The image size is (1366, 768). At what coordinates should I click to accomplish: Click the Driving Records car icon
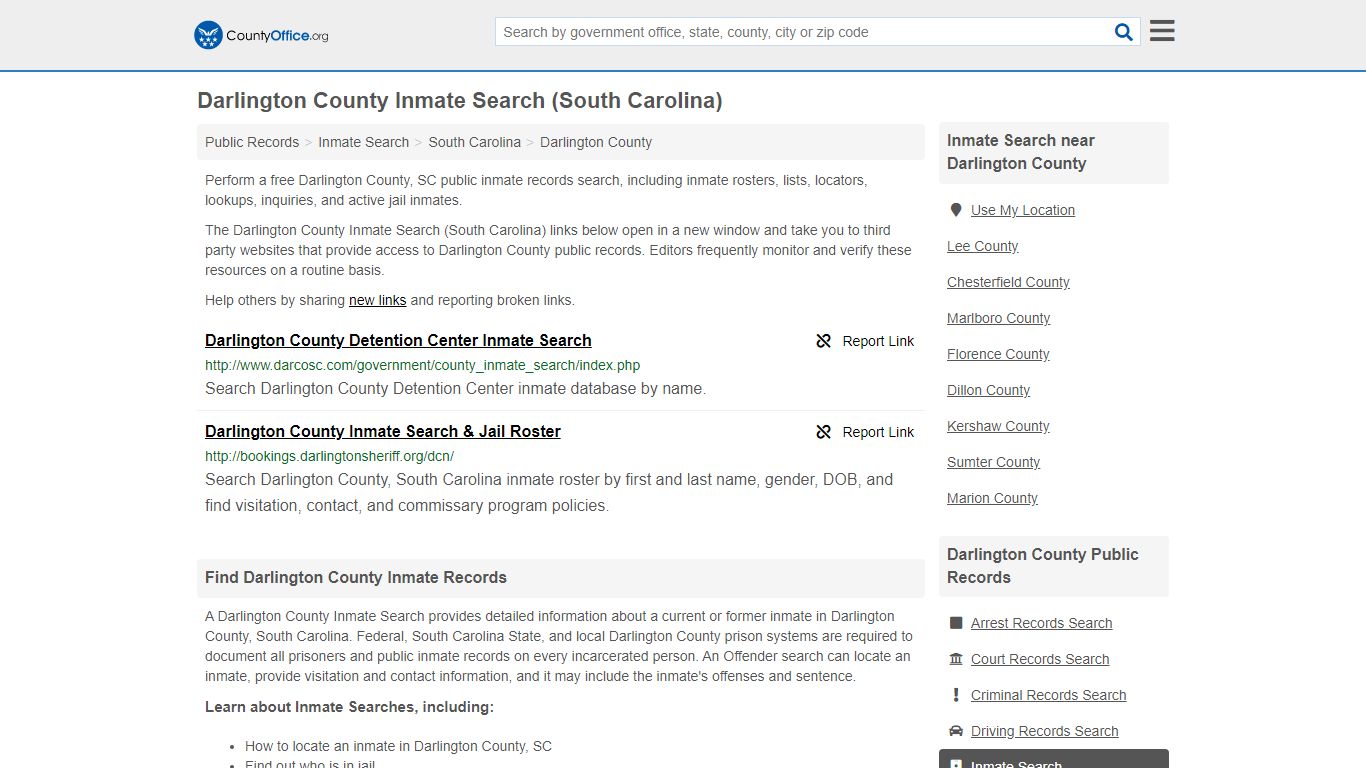(956, 731)
